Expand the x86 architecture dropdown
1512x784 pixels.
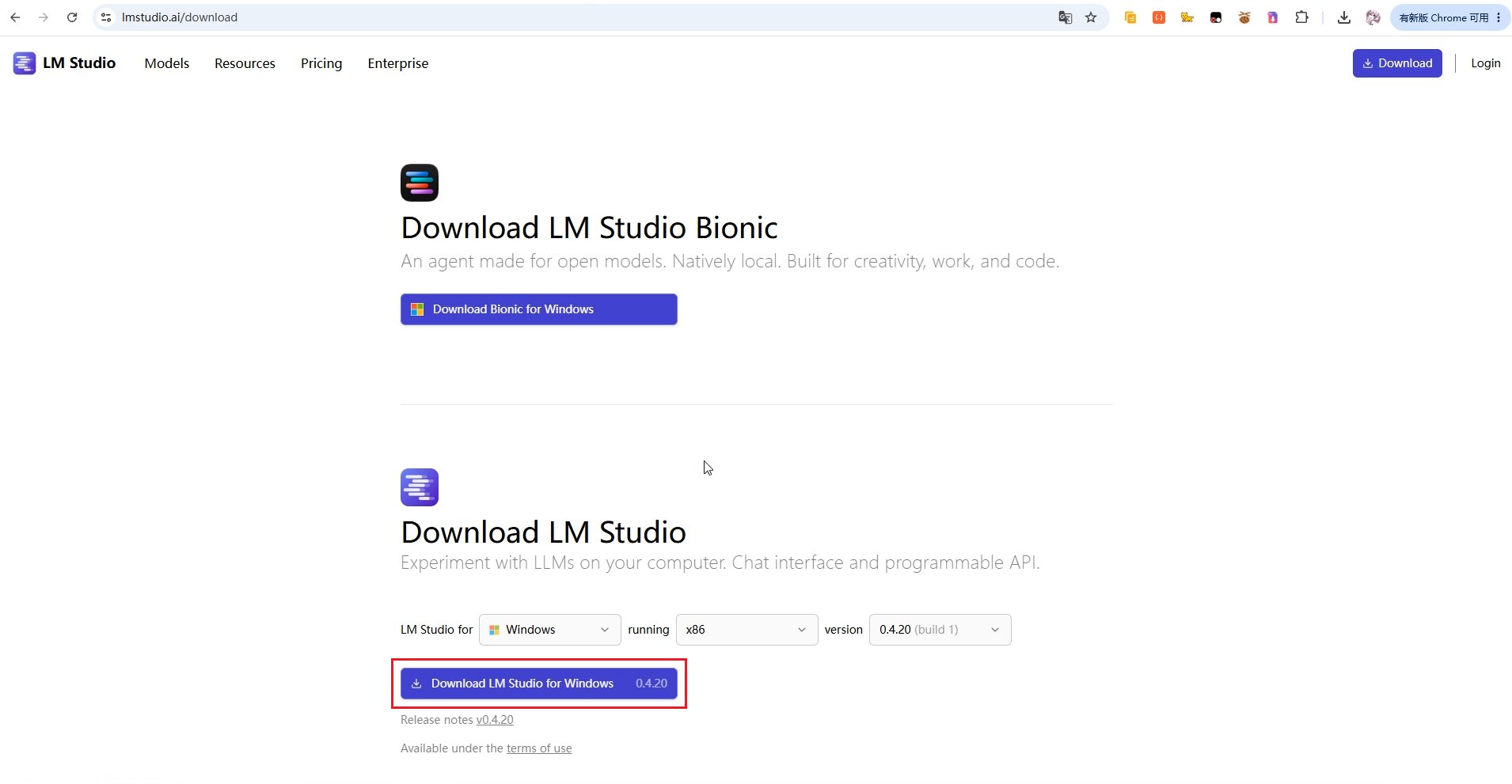click(x=747, y=630)
